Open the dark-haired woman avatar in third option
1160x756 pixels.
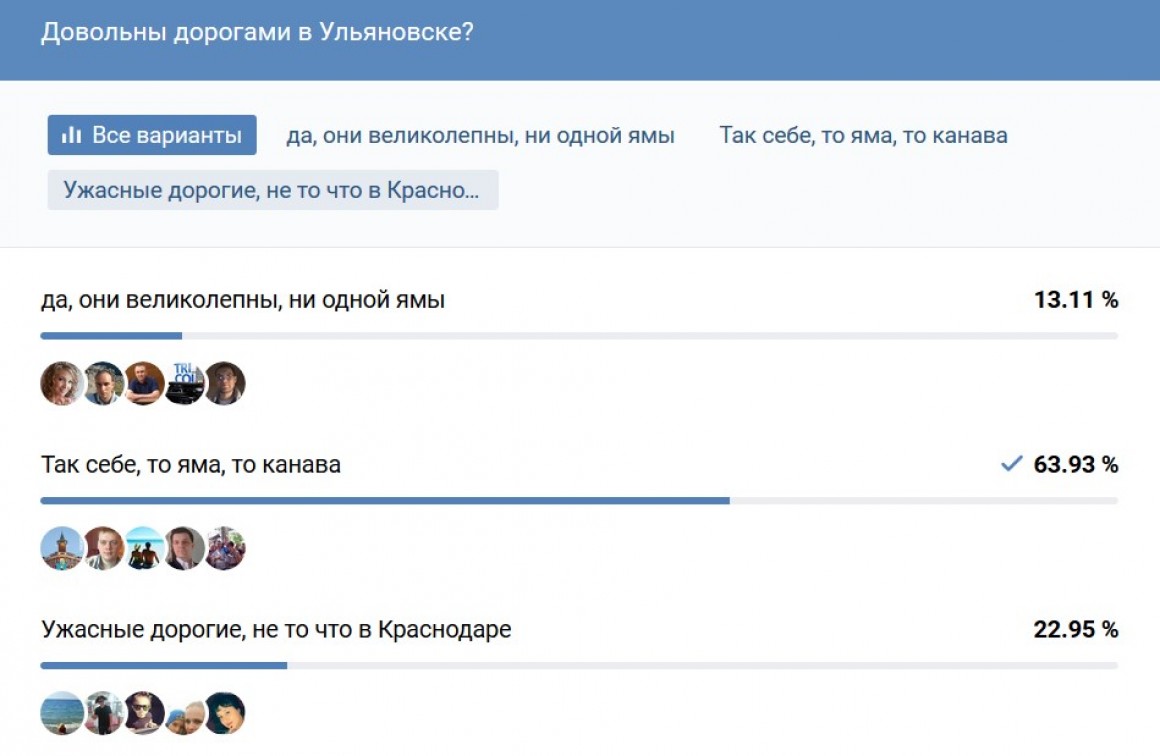point(225,713)
